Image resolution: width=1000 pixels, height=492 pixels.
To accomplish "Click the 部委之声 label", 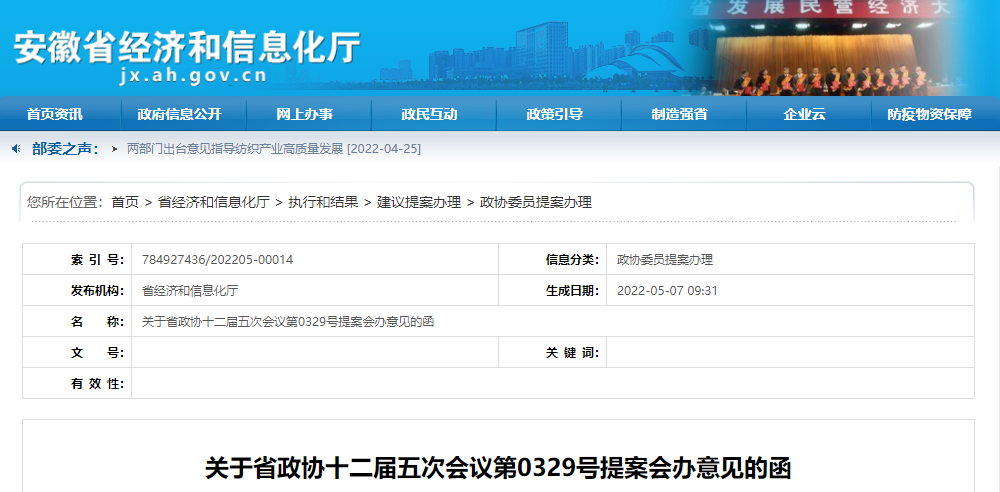I will 65,149.
